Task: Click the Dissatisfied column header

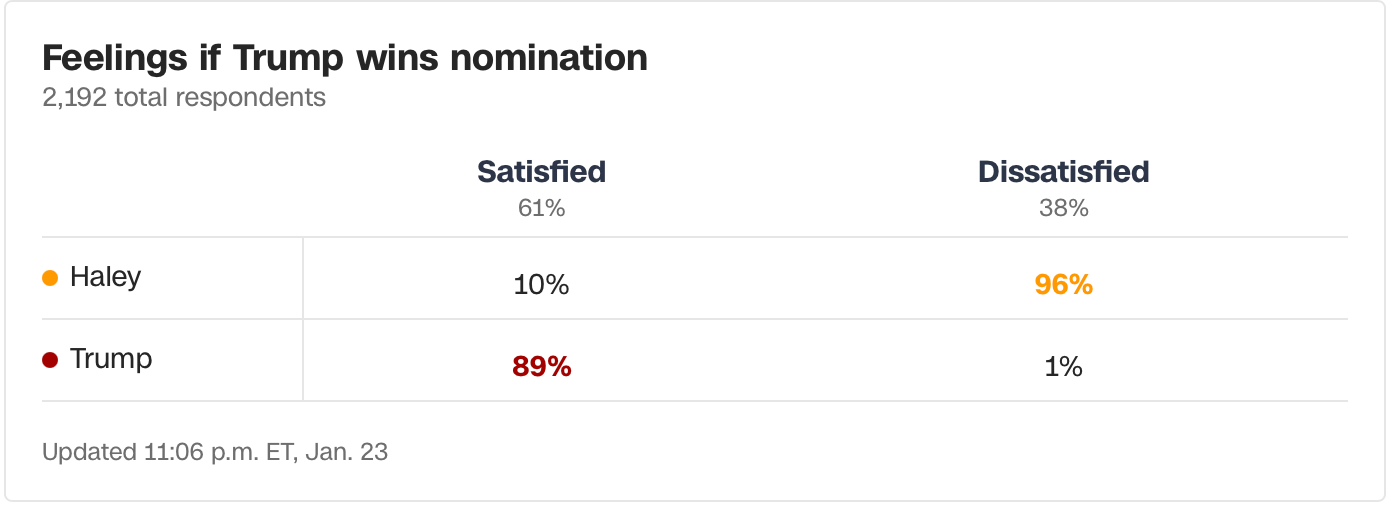Action: [x=1063, y=171]
